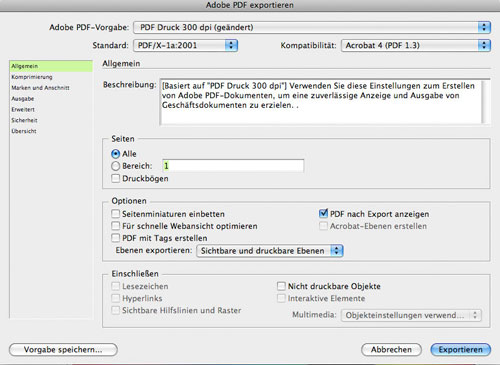Open the disabled Multimedia dropdown

[411, 315]
